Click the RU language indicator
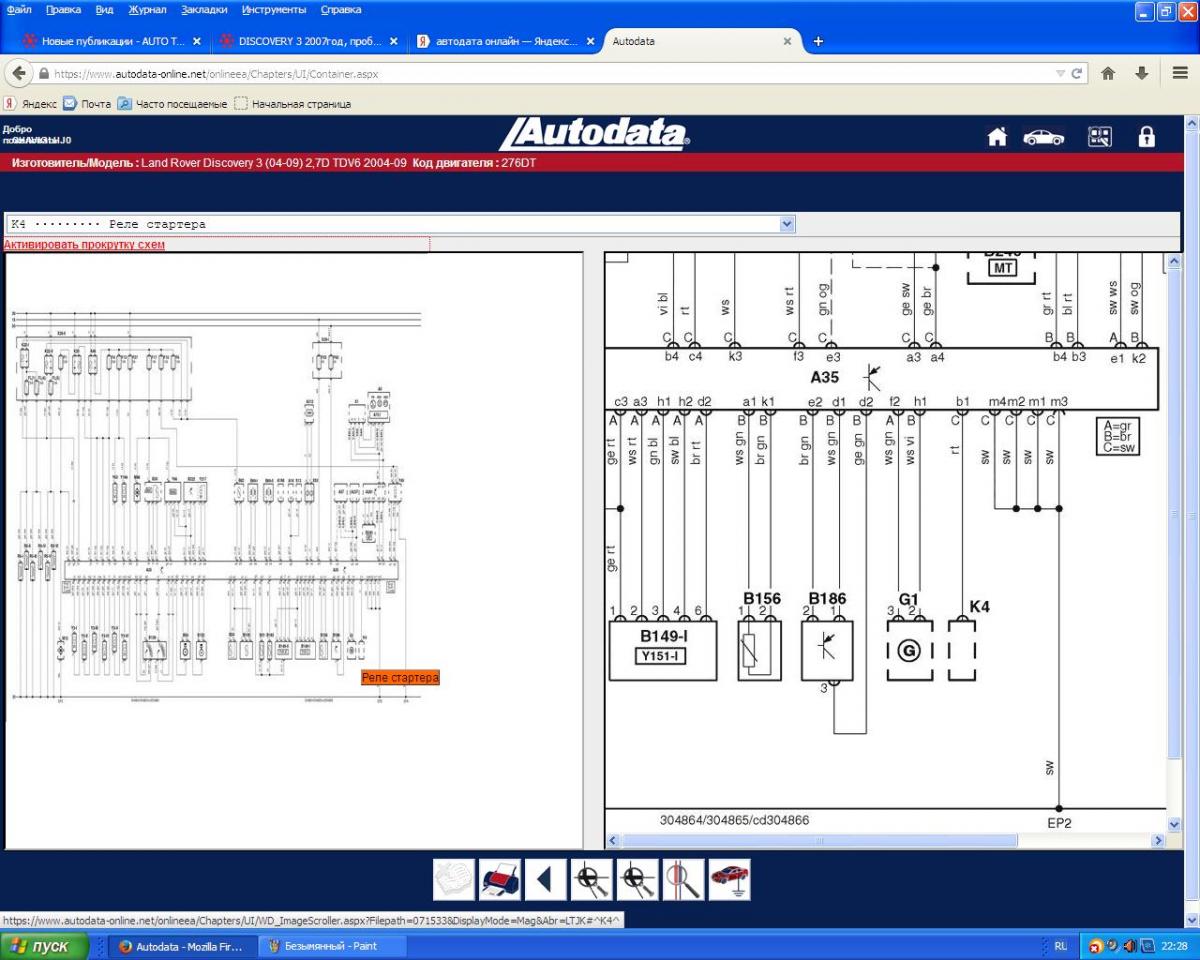1200x960 pixels. pos(1061,946)
